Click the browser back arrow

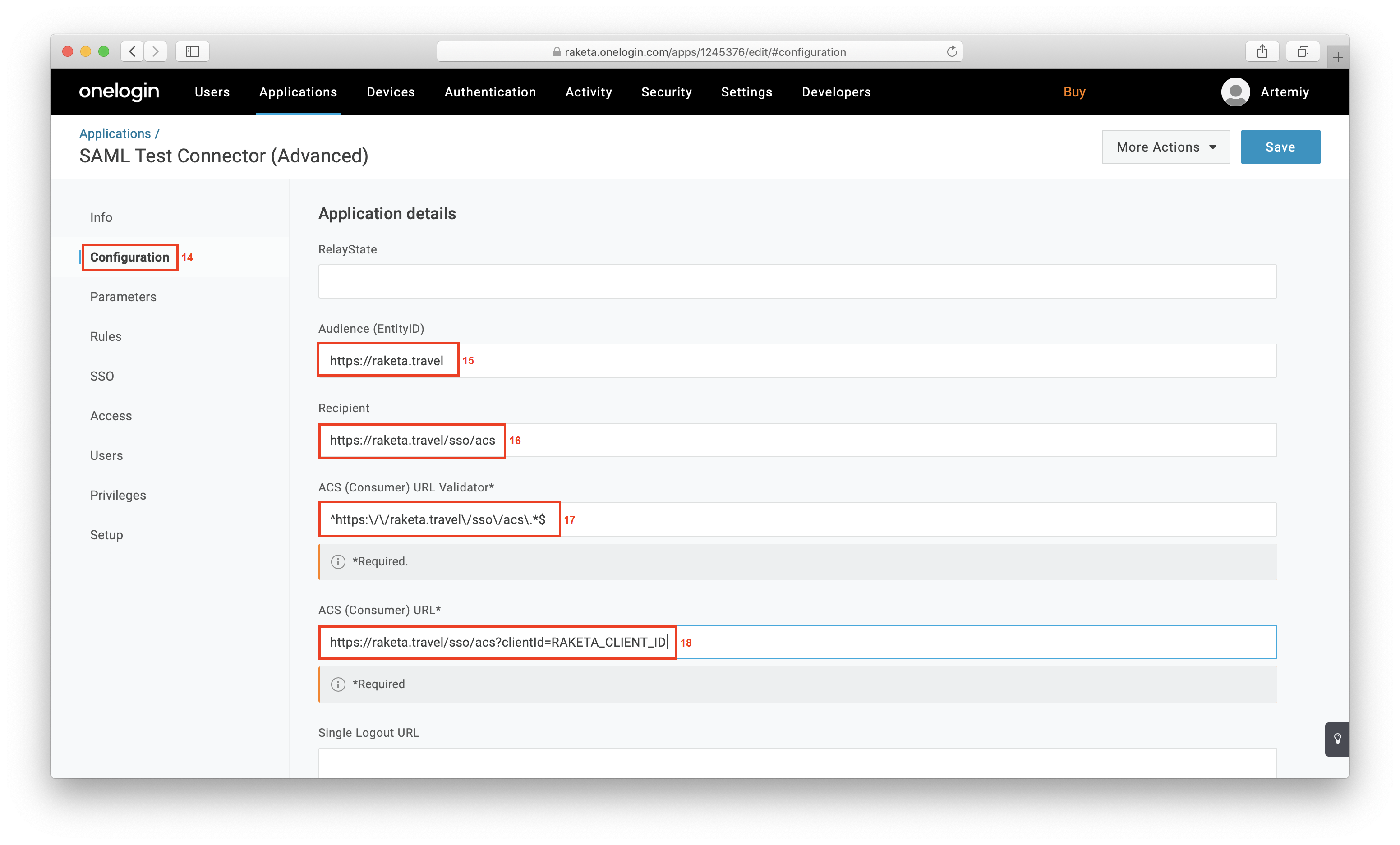coord(133,52)
